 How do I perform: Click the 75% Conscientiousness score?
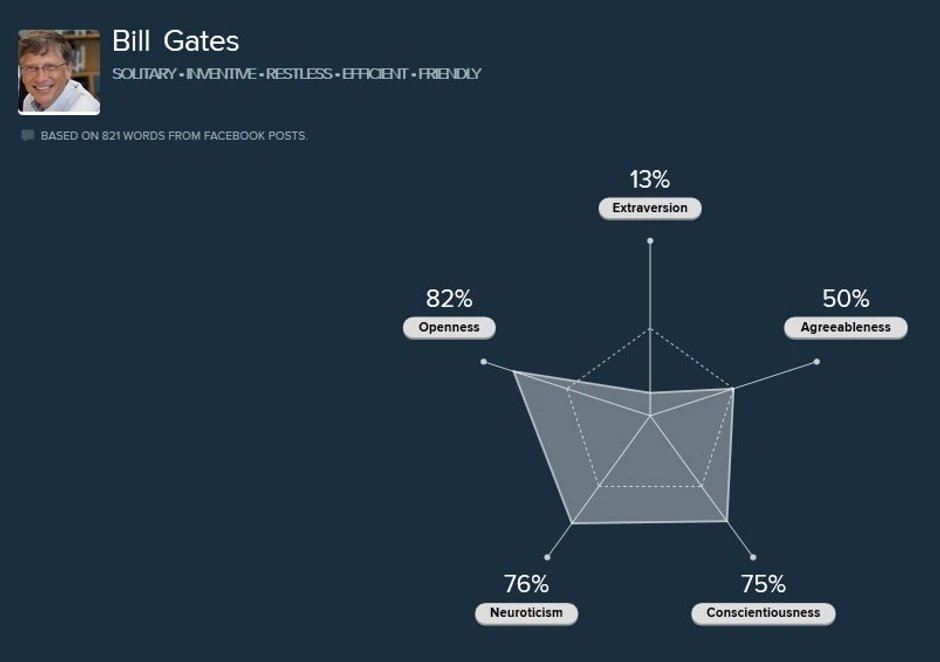click(x=763, y=584)
